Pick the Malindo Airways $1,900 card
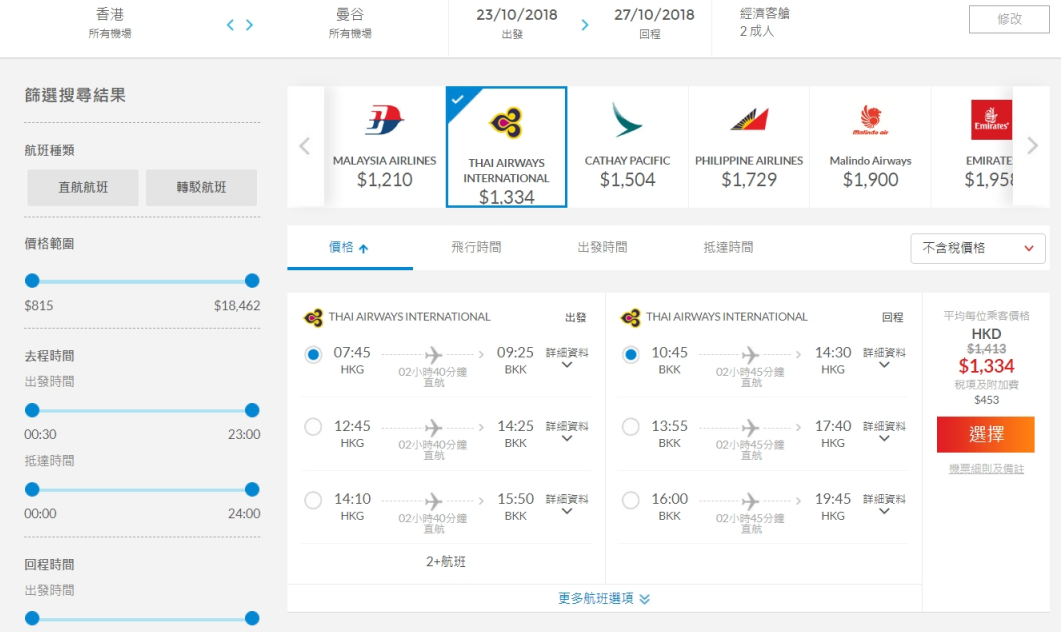Image resolution: width=1061 pixels, height=632 pixels. click(x=870, y=147)
